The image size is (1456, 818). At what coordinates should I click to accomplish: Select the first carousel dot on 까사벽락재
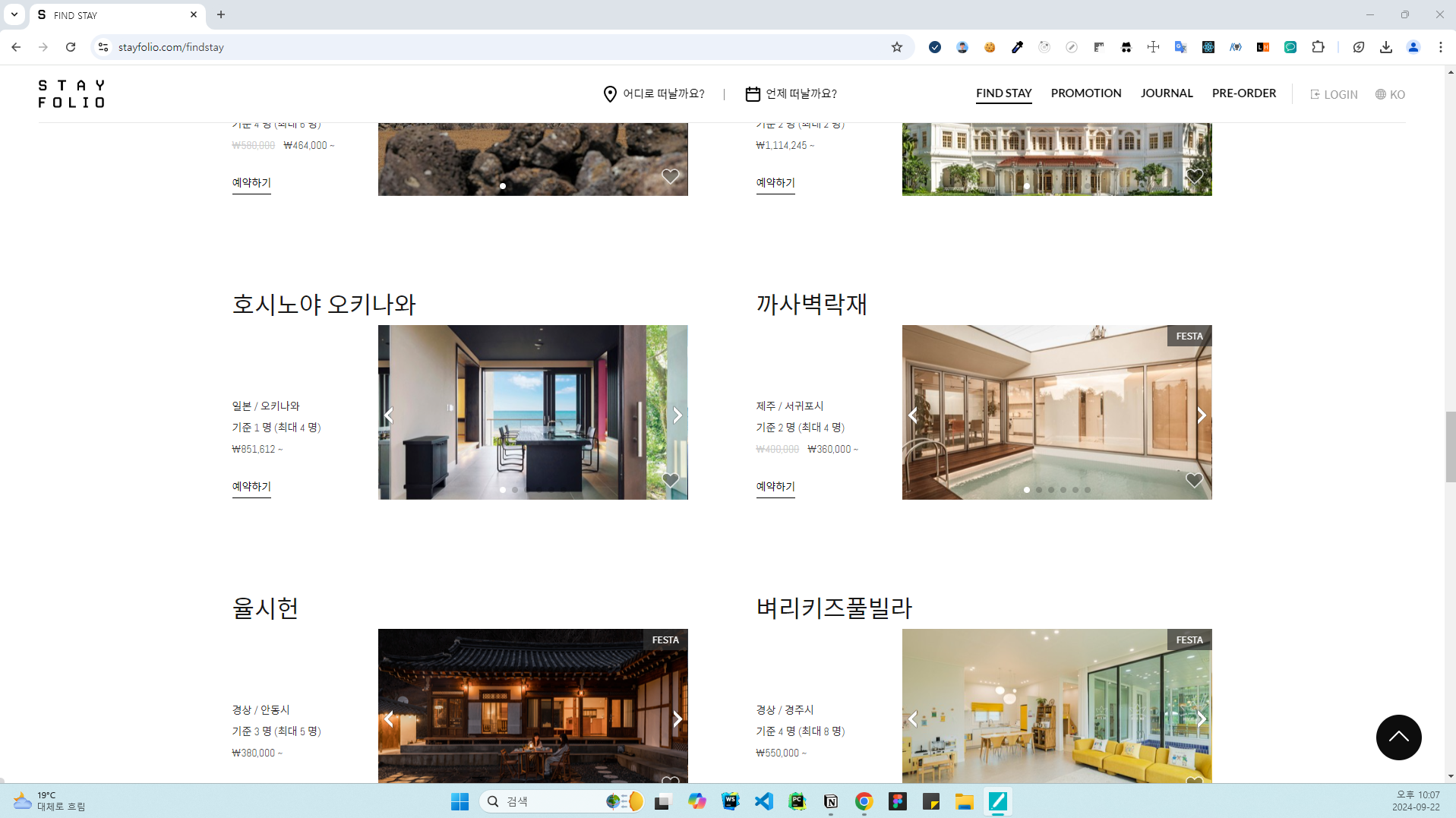coord(1027,490)
